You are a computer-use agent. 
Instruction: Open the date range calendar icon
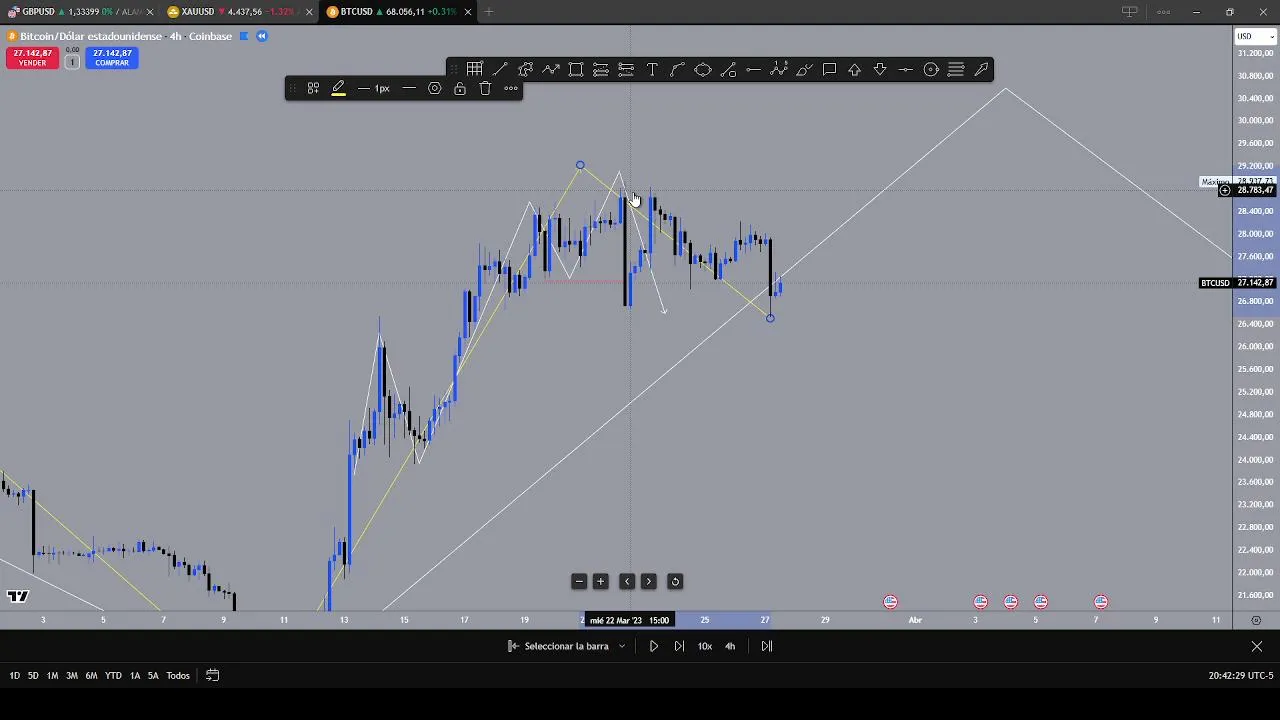click(x=212, y=675)
